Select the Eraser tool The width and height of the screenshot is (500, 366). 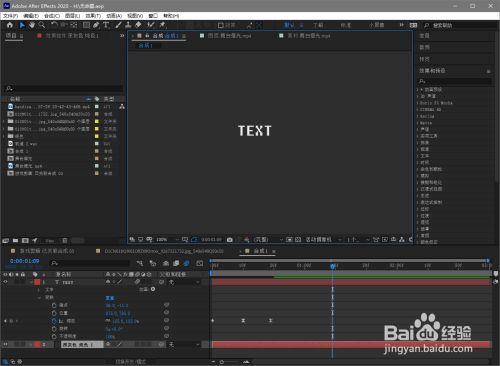point(138,25)
